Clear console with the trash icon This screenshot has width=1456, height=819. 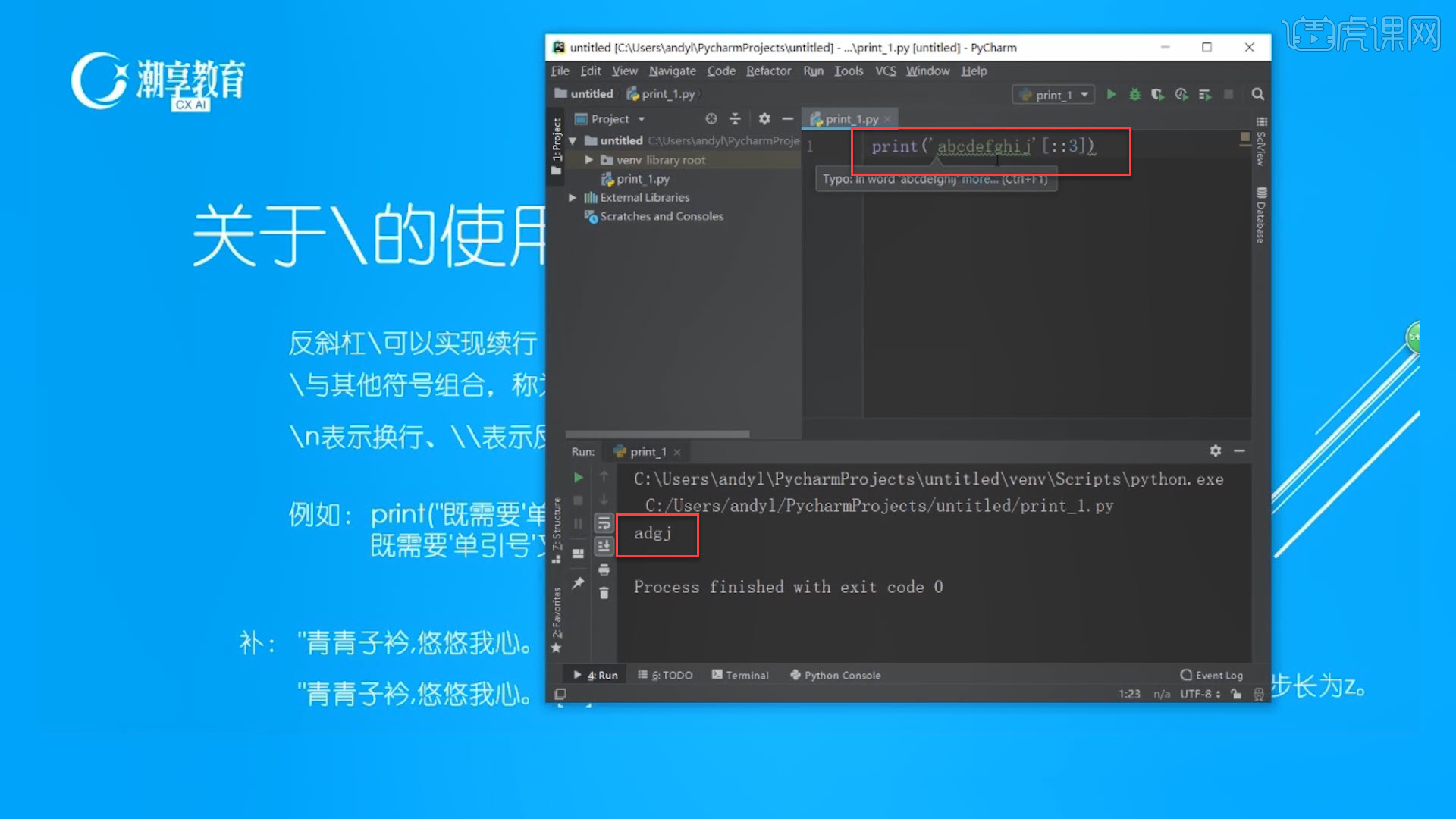point(604,593)
